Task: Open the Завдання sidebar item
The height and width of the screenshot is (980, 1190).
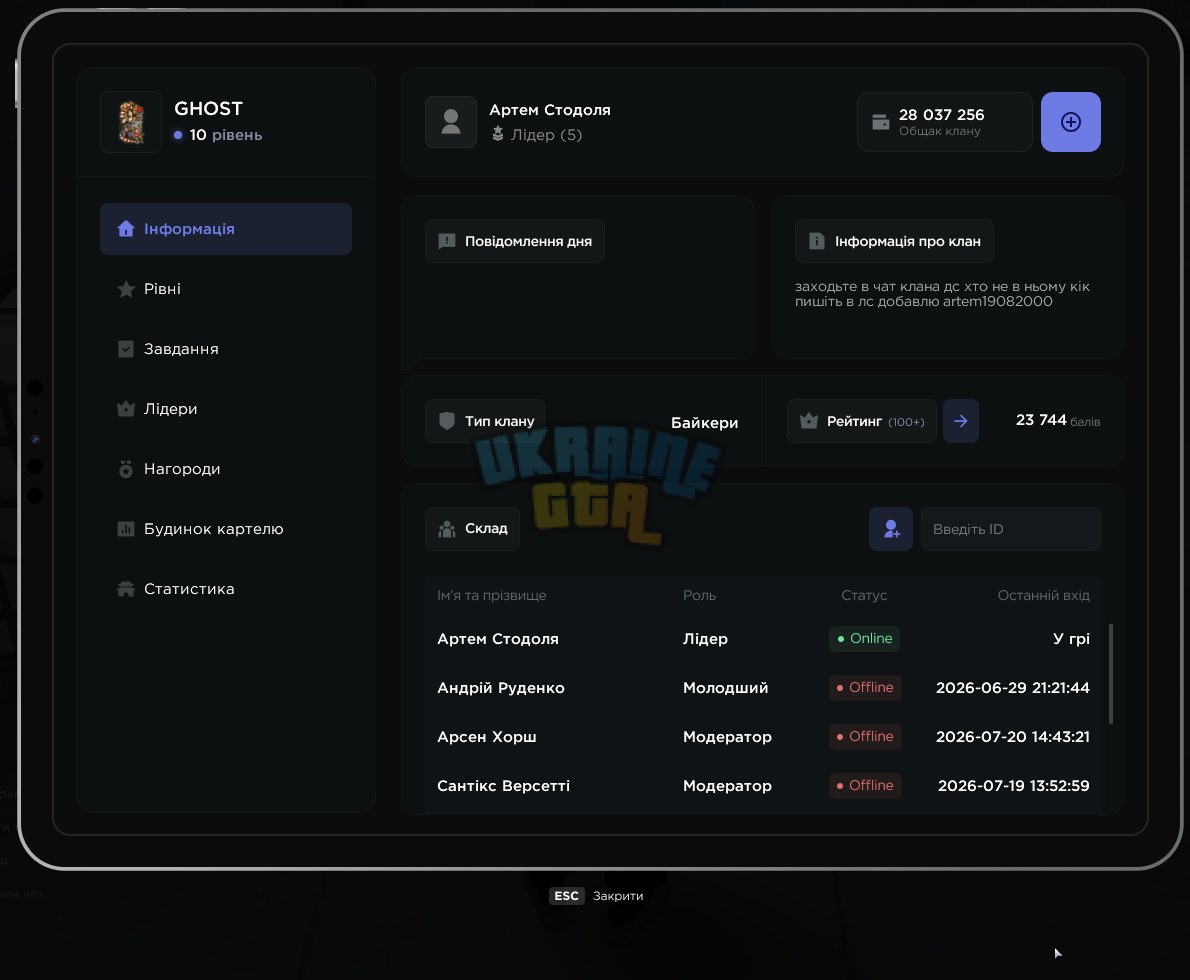Action: click(226, 349)
